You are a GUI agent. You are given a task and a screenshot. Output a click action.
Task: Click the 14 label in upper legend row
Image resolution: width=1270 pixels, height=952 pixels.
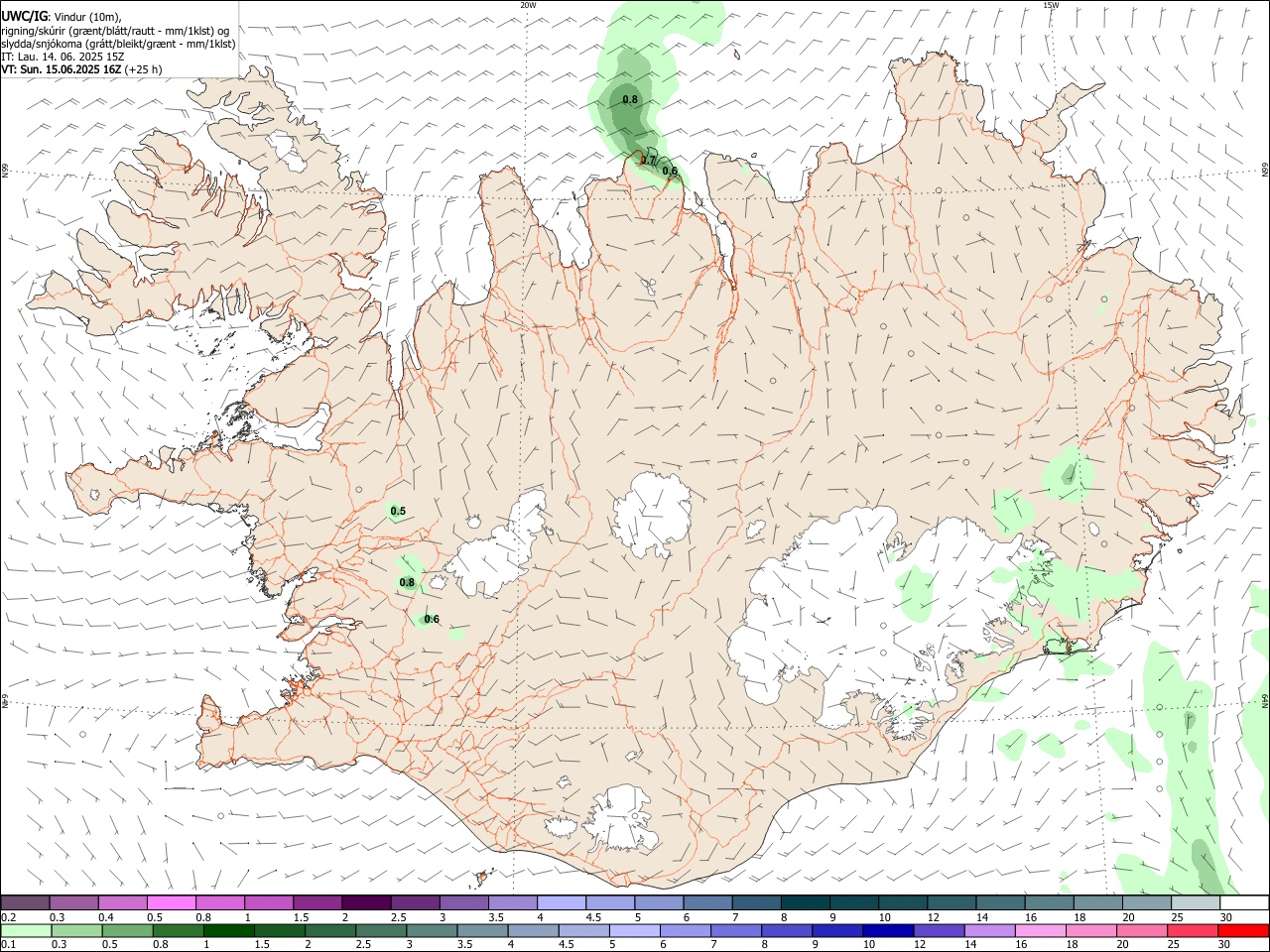pos(981,917)
